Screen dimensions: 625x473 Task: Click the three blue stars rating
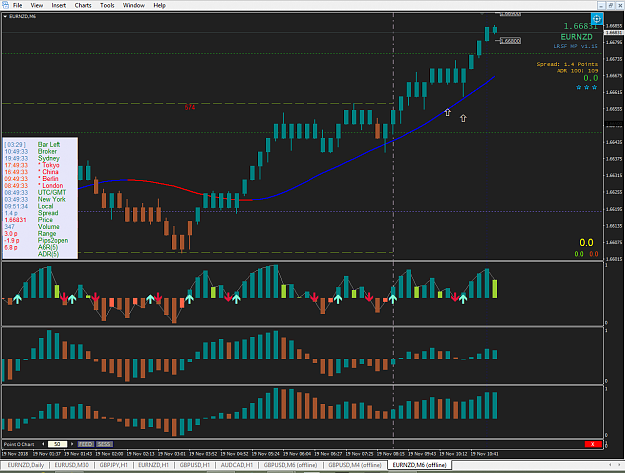pyautogui.click(x=586, y=87)
